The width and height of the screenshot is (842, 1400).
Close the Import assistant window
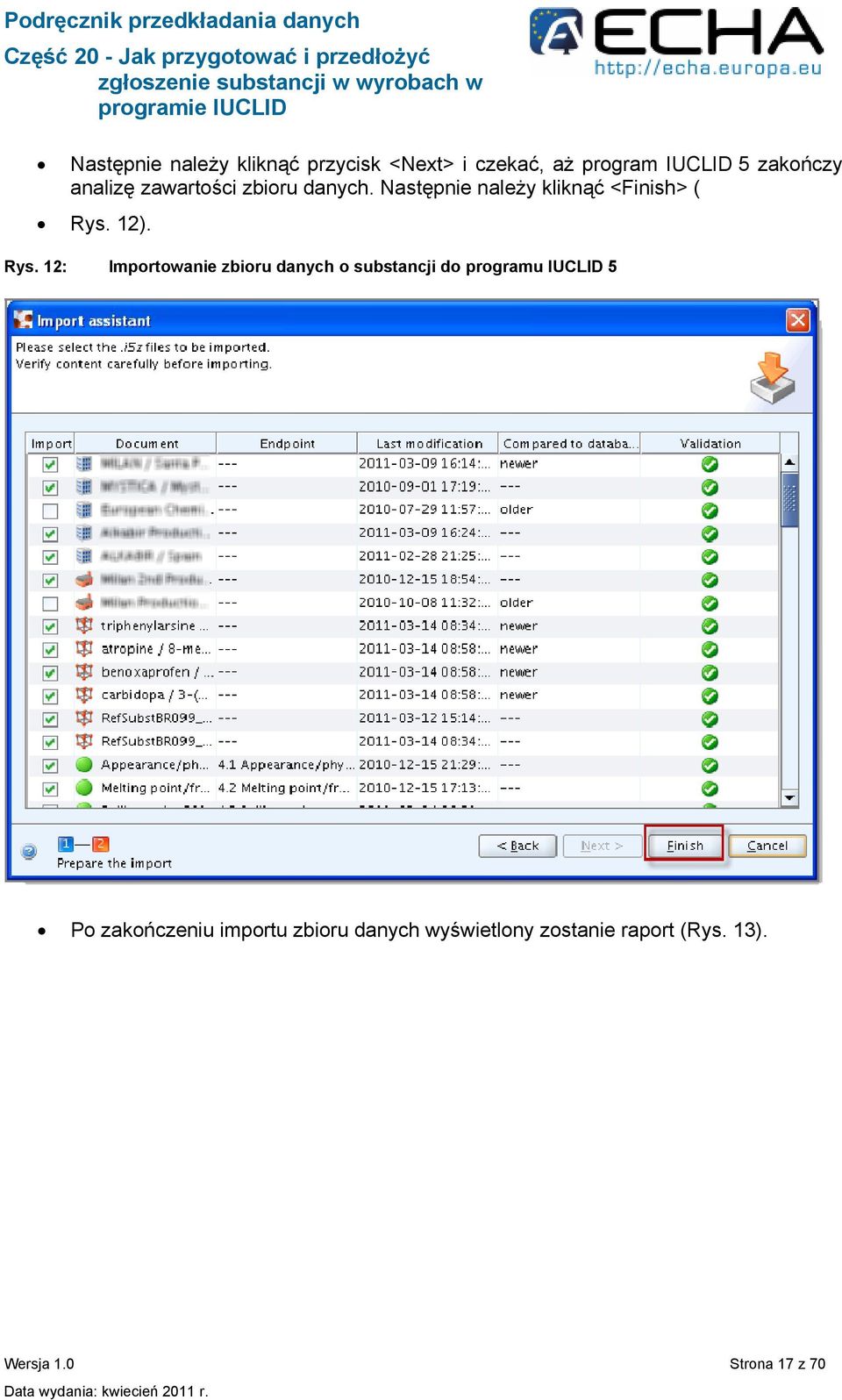(x=797, y=320)
